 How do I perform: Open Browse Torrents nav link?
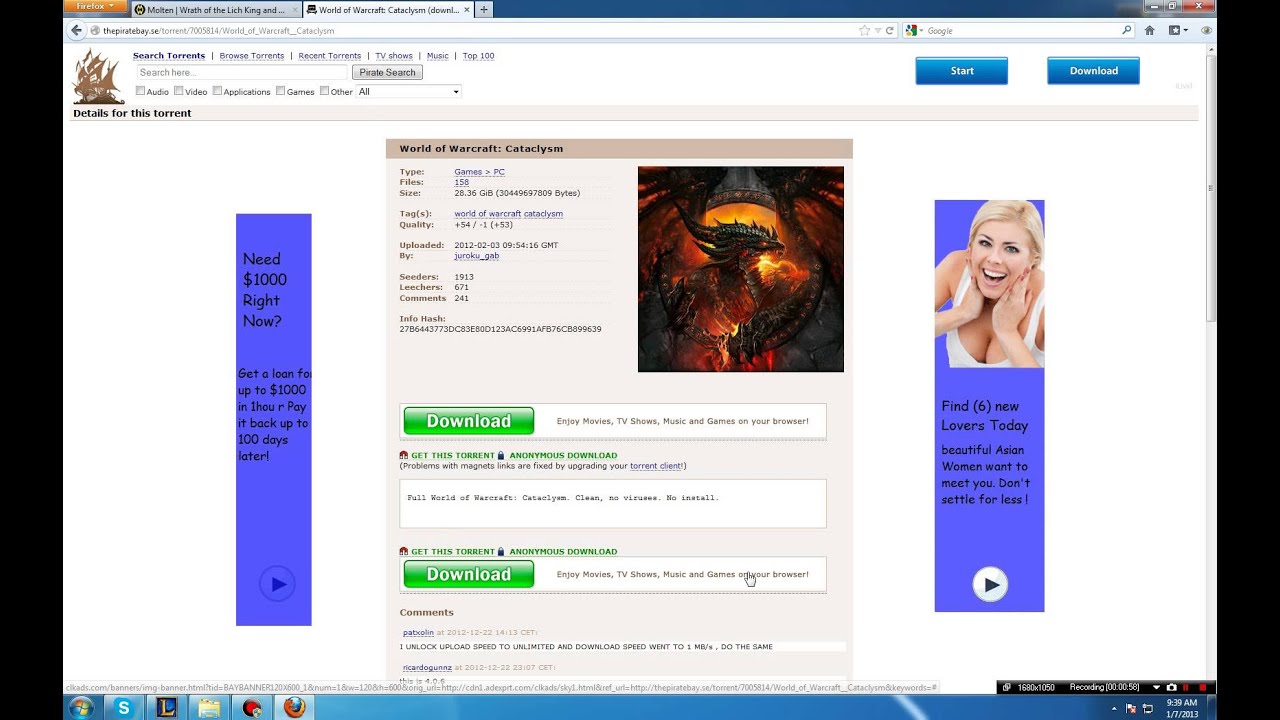252,56
